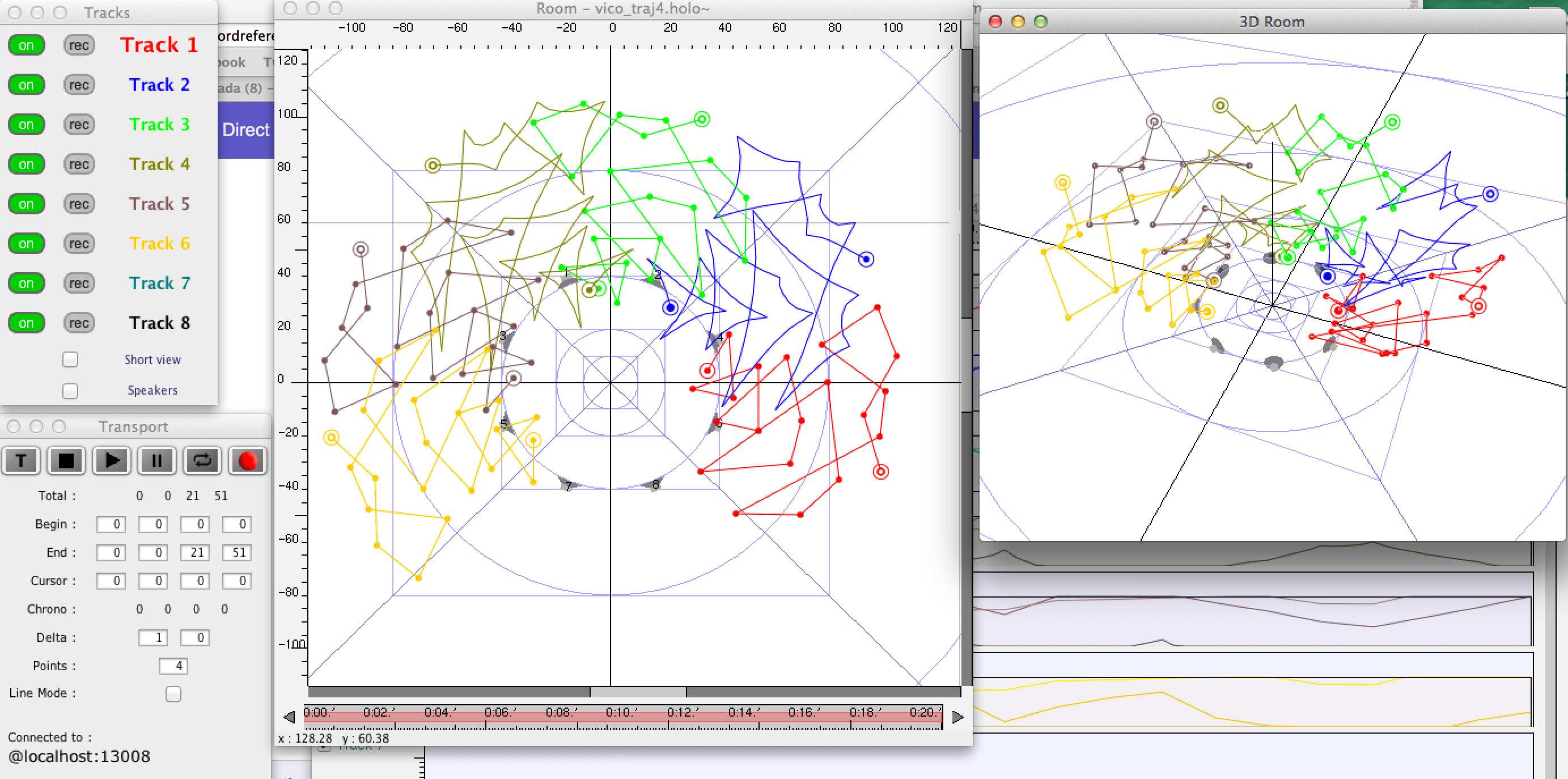Arm recording for Track 1
The width and height of the screenshot is (1568, 779).
tap(79, 45)
